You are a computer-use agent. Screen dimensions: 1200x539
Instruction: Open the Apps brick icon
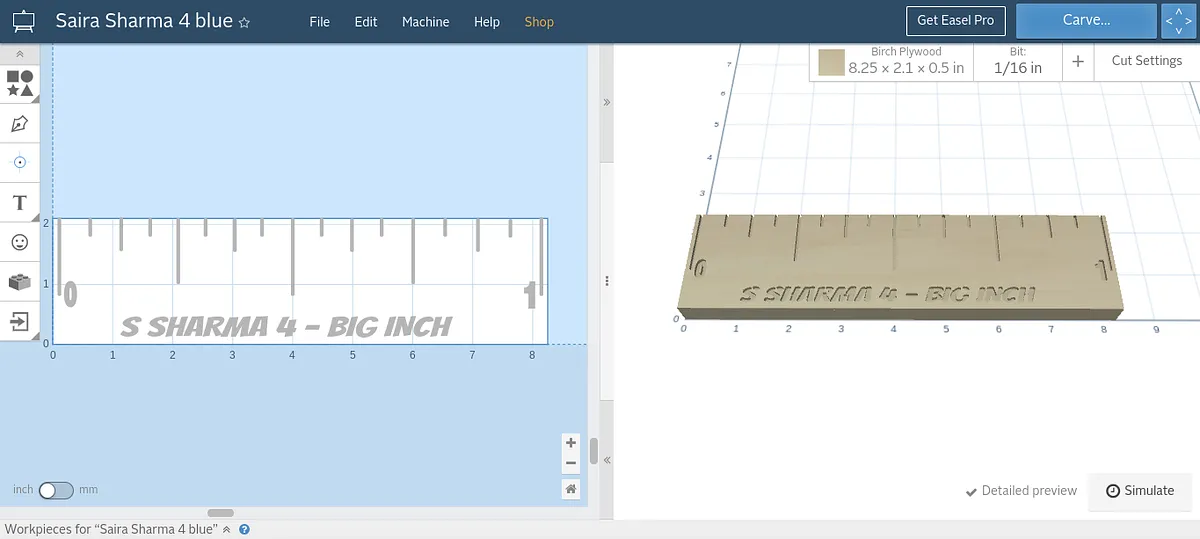19,282
